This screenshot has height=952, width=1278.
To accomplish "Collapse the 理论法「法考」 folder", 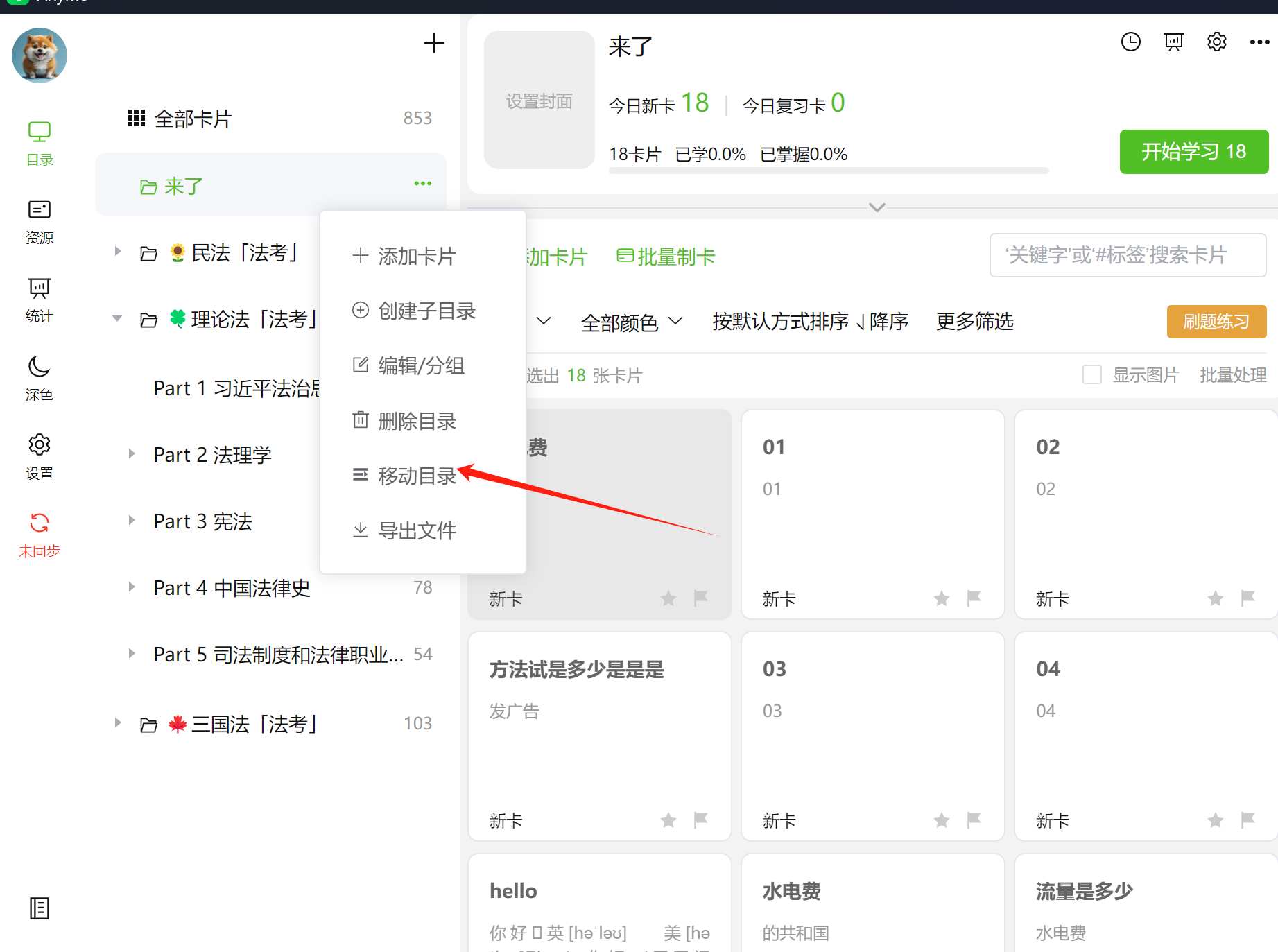I will point(118,319).
